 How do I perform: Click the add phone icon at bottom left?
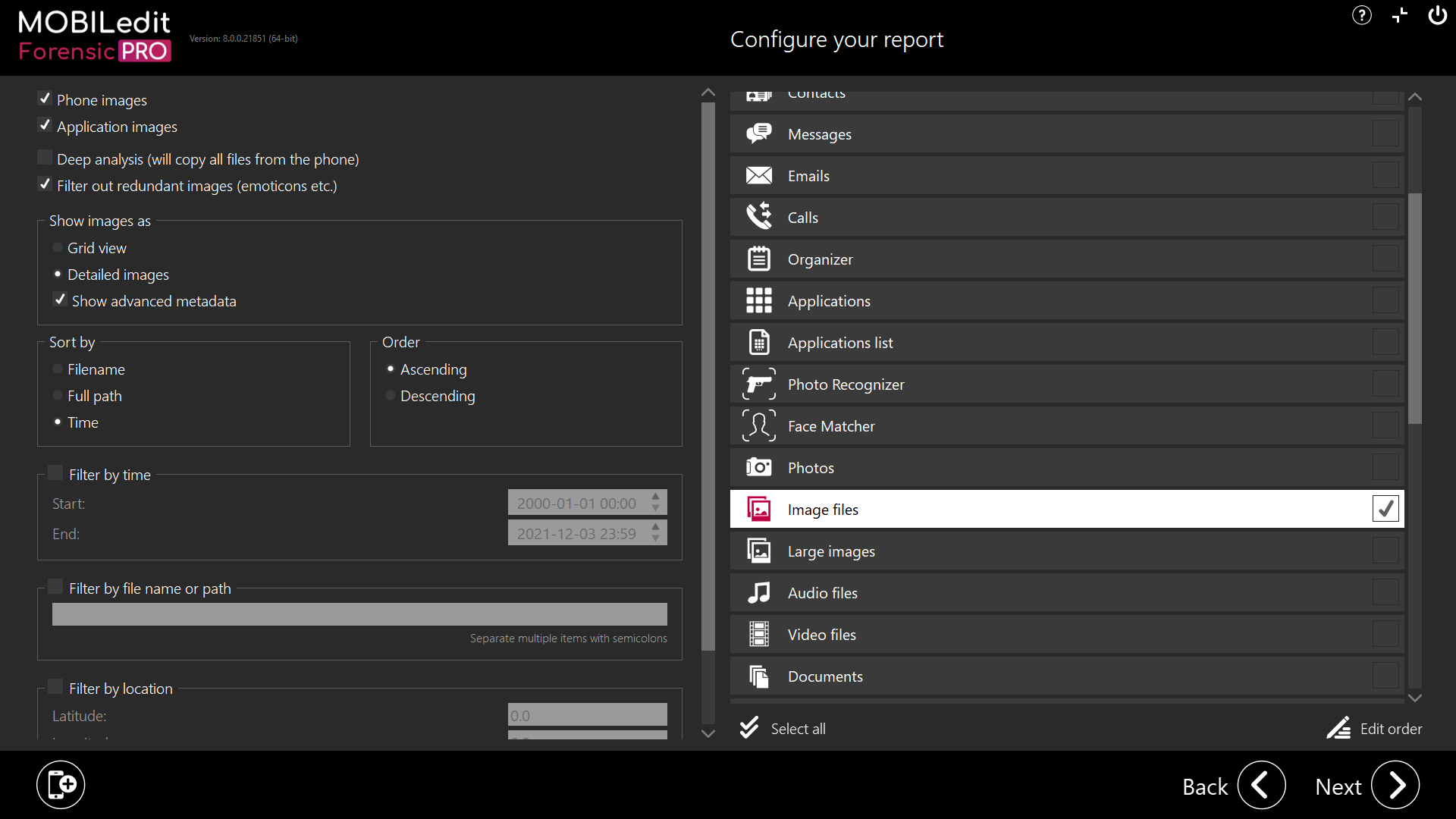(x=61, y=785)
